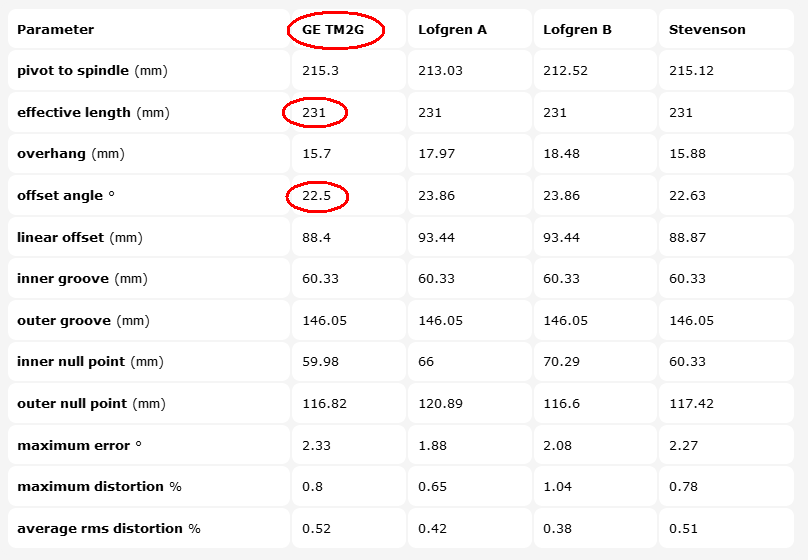808x560 pixels.
Task: Select the Lofgren A column header
Action: tap(452, 29)
